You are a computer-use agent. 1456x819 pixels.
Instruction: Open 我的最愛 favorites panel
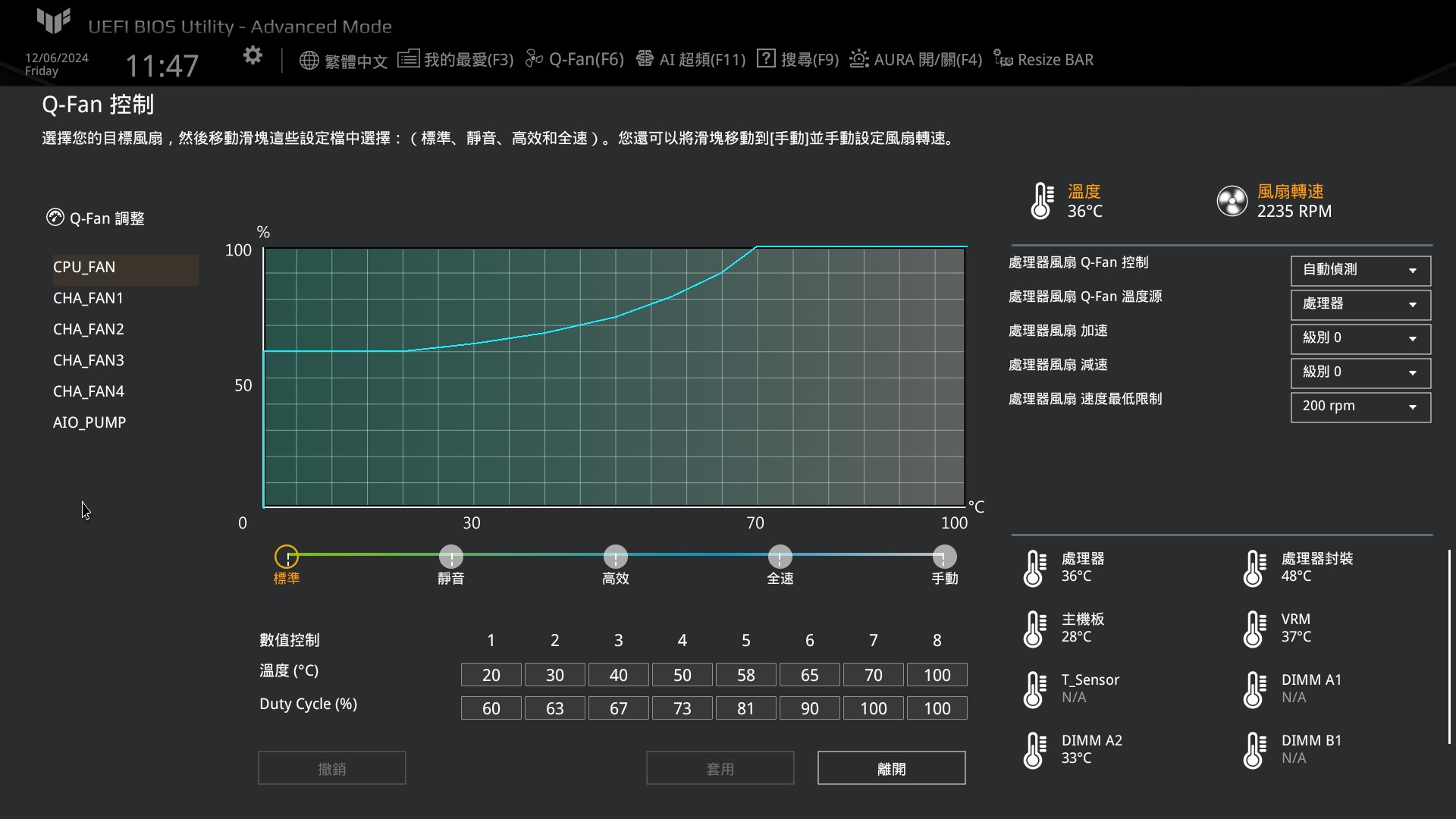click(x=455, y=58)
